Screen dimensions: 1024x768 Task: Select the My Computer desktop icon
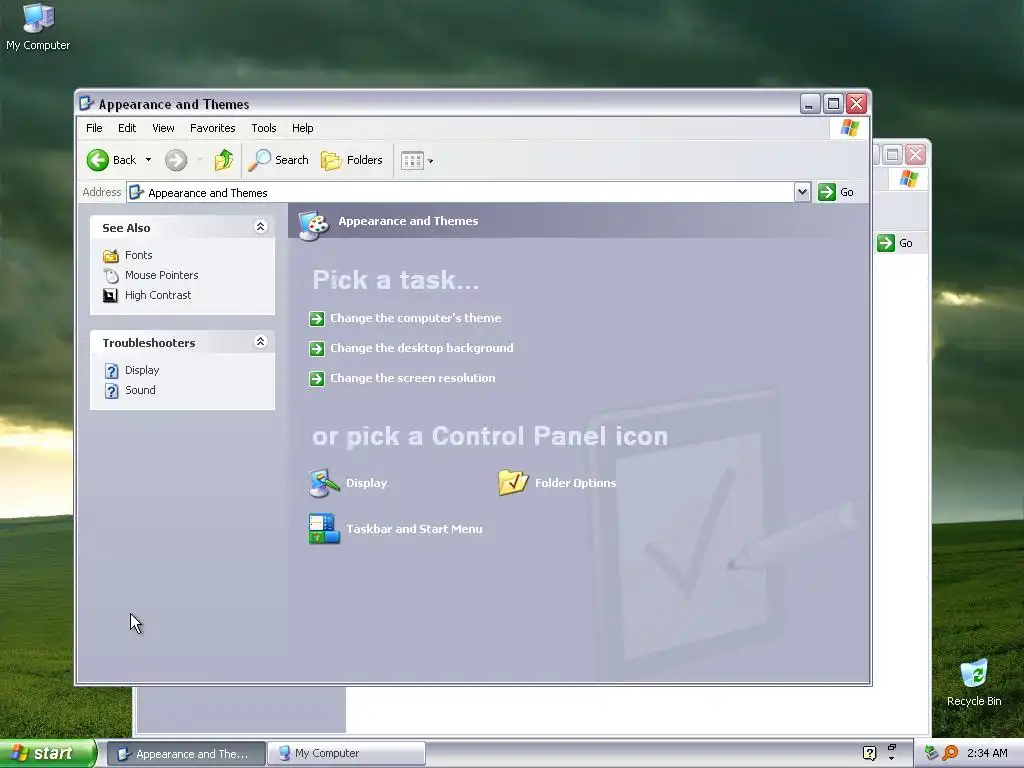[38, 27]
